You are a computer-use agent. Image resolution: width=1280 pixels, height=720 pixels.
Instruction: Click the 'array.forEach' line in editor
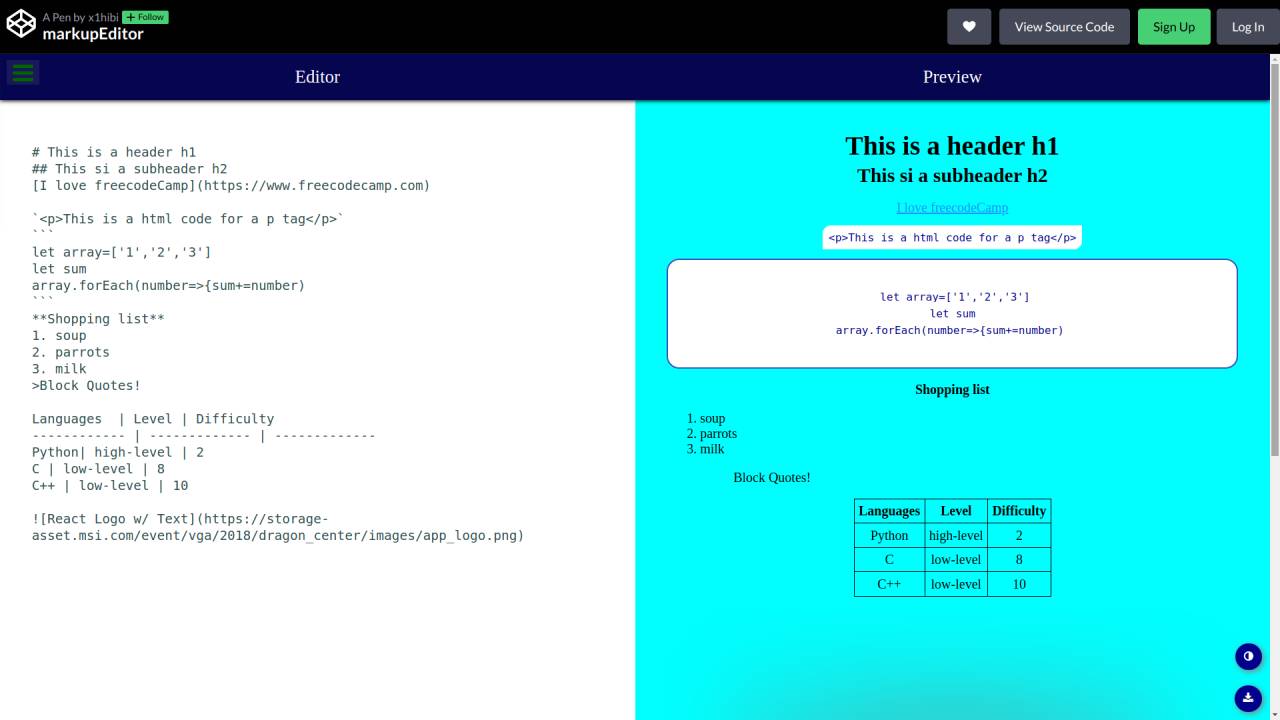(x=168, y=286)
